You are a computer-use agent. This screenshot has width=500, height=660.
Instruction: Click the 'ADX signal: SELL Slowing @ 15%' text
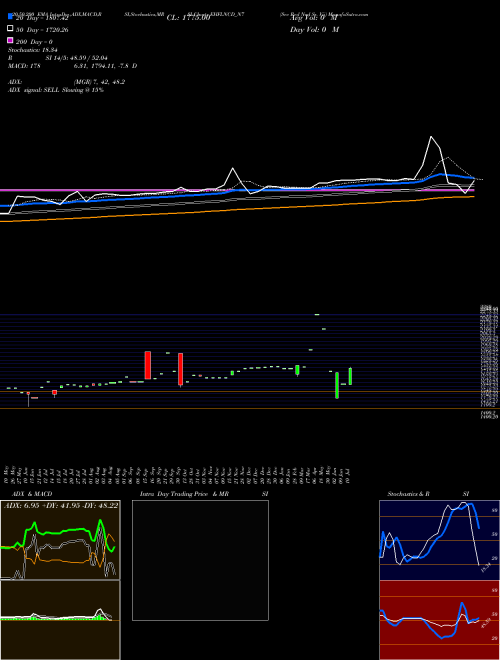56,90
